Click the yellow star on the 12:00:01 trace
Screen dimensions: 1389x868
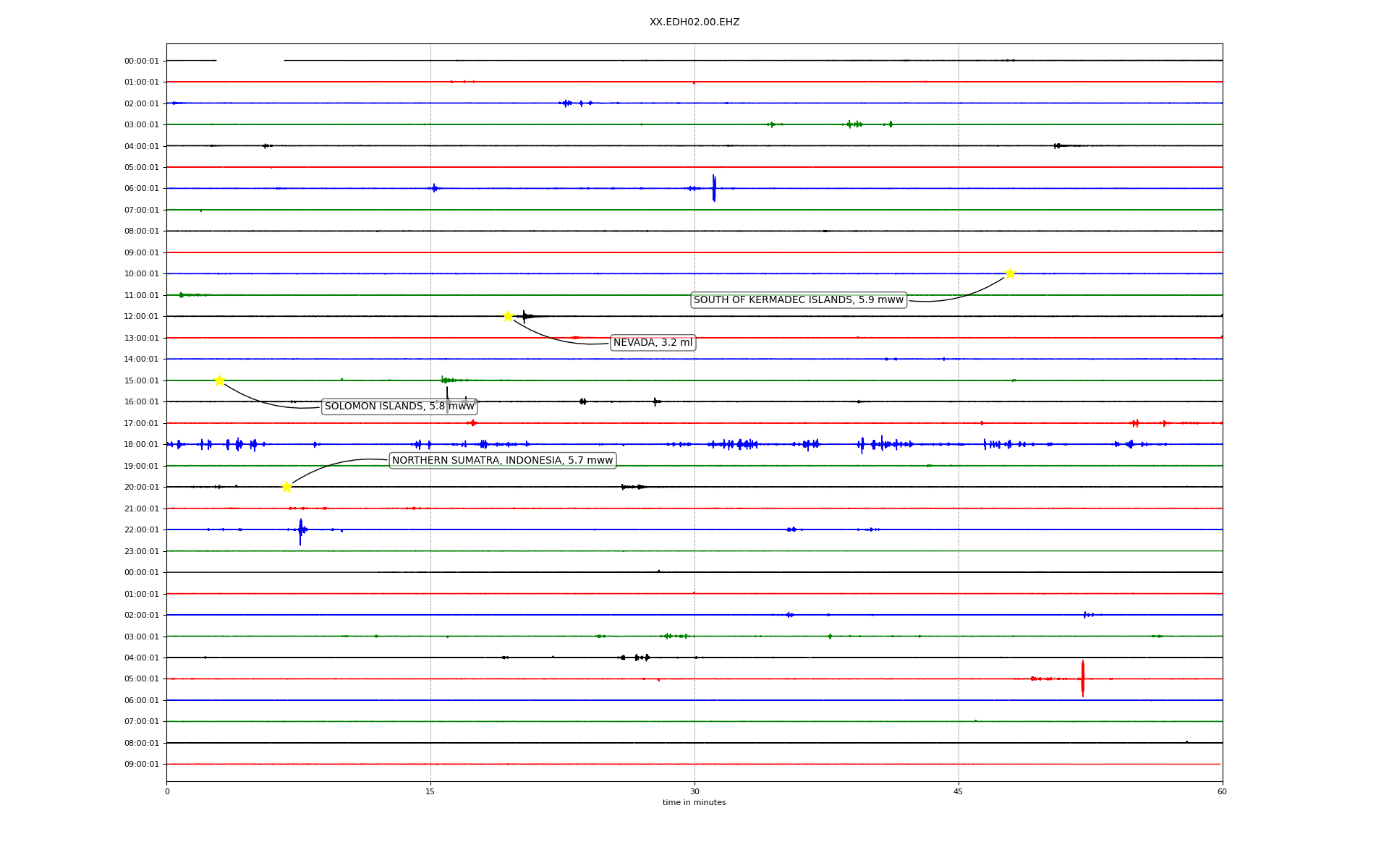[508, 316]
